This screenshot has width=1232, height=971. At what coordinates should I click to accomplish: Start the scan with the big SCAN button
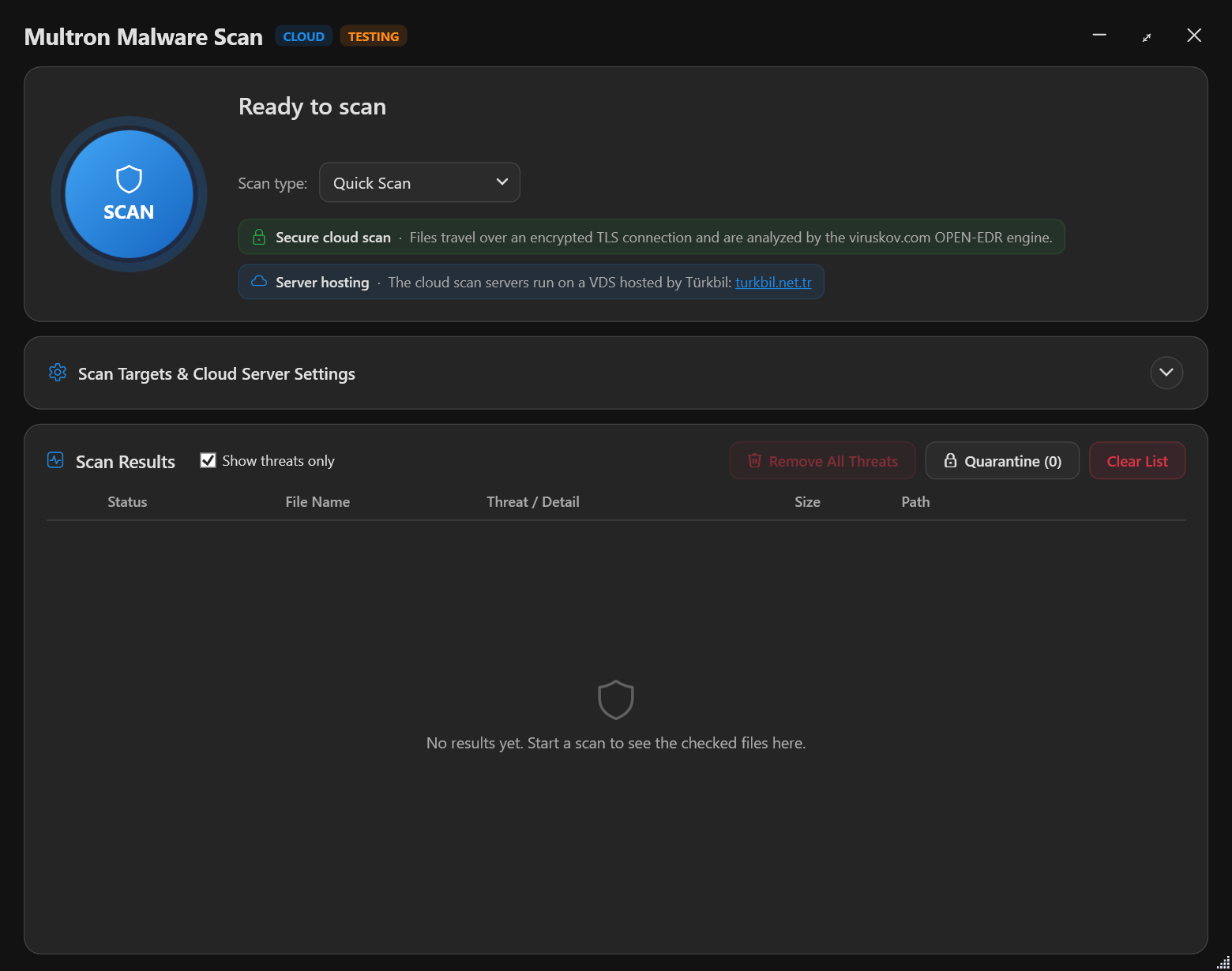click(x=129, y=194)
